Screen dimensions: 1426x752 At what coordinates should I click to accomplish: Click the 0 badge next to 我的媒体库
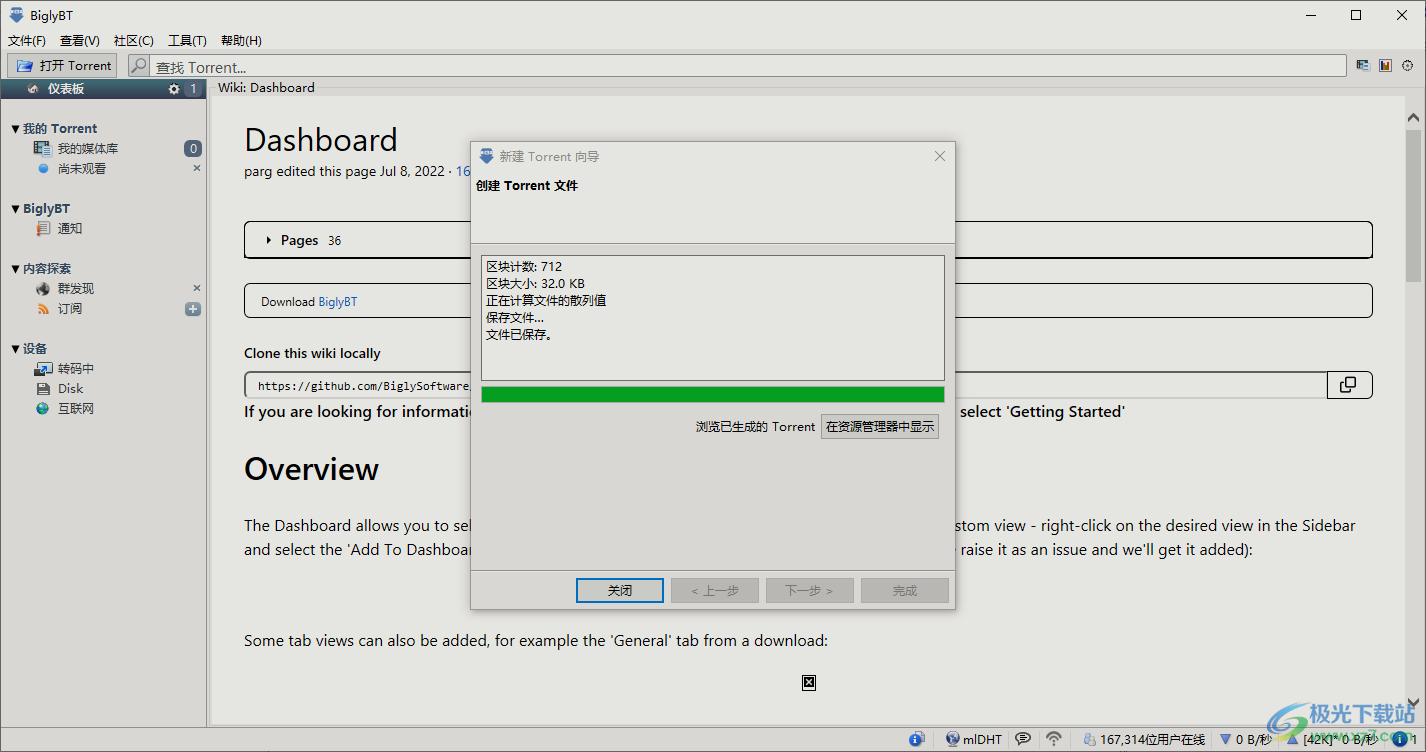193,149
